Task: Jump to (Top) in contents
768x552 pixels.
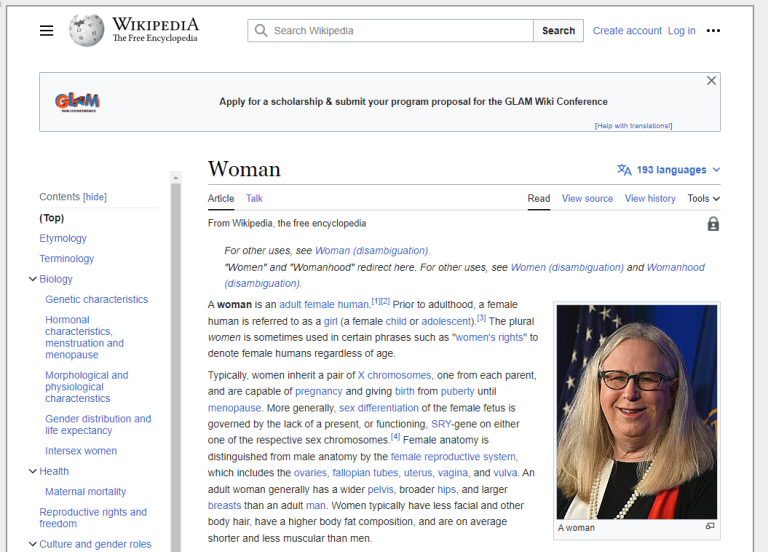Action: (51, 218)
